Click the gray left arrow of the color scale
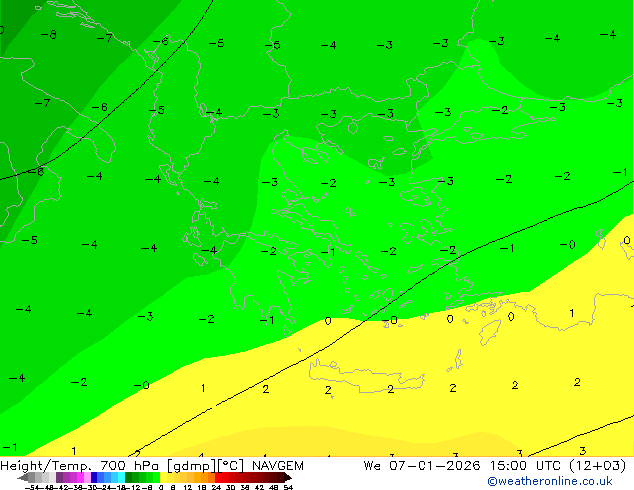634x490 pixels. click(x=23, y=478)
